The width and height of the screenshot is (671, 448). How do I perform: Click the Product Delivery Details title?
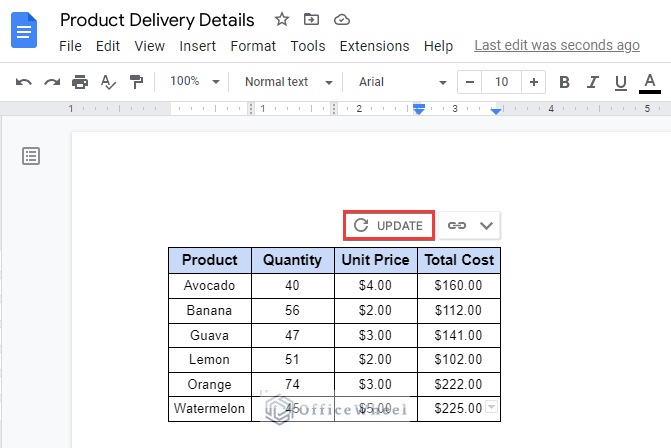[x=157, y=20]
